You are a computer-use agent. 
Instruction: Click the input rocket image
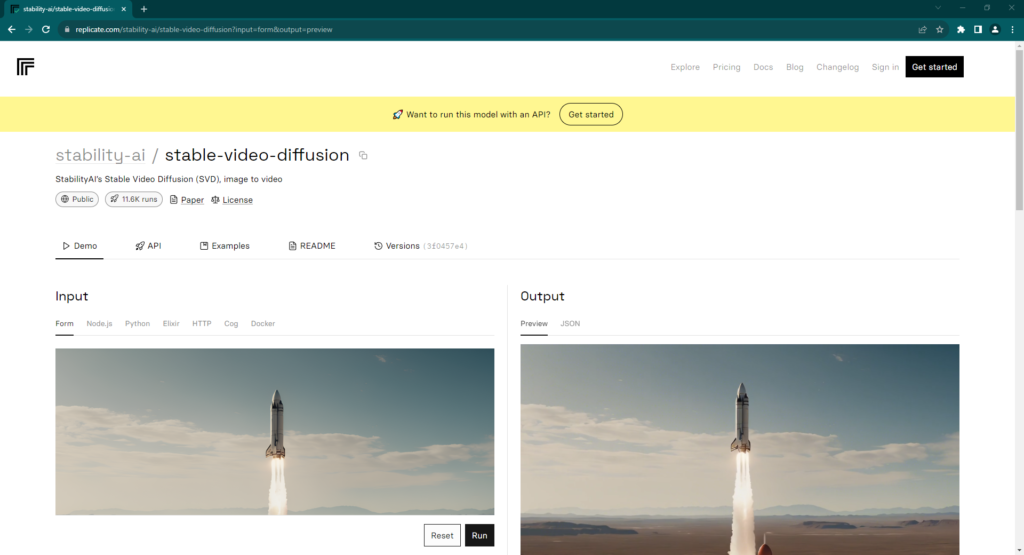(275, 432)
